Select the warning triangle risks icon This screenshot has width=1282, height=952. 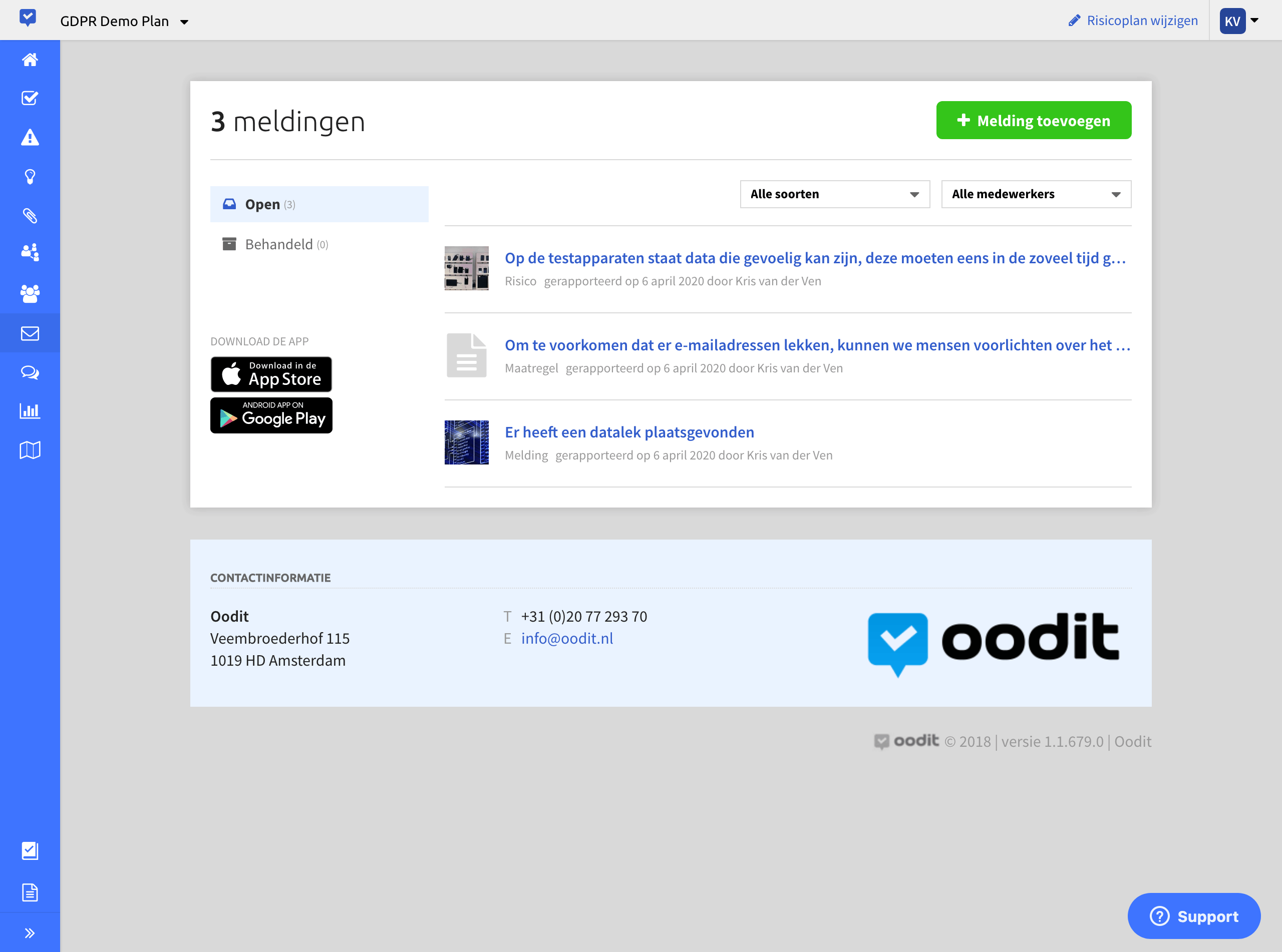tap(30, 138)
